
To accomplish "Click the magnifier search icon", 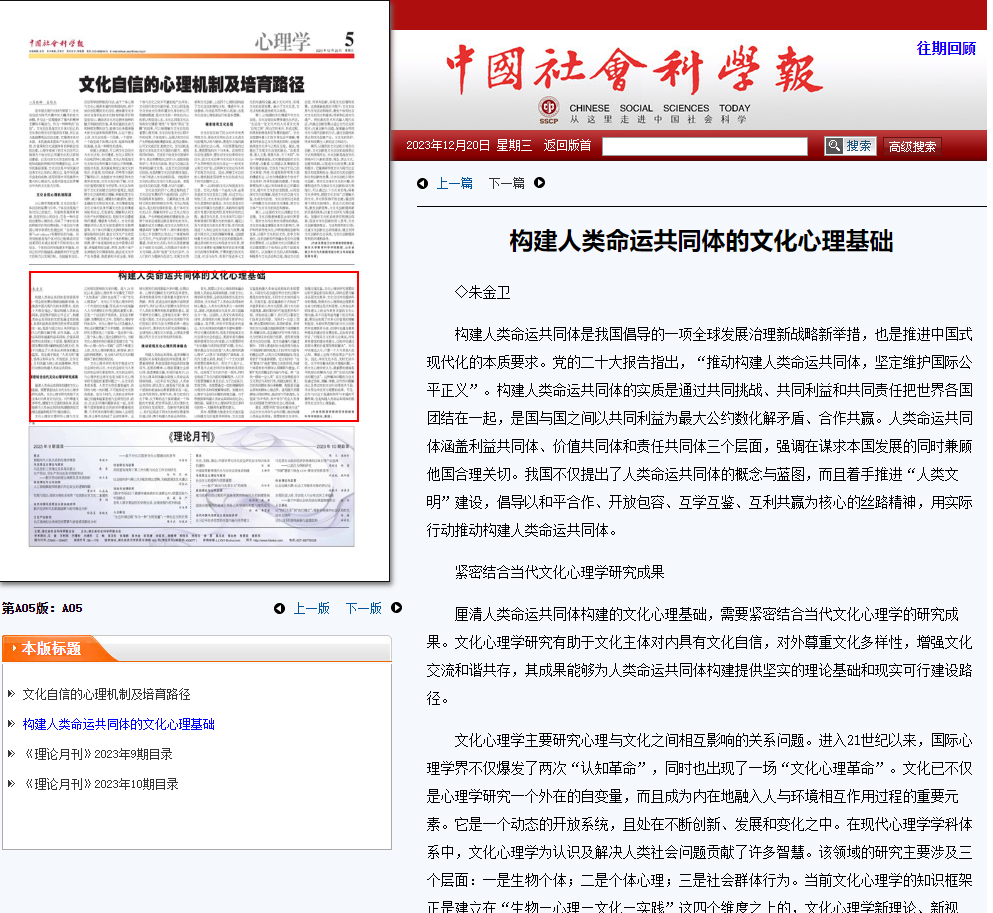I will pos(833,146).
